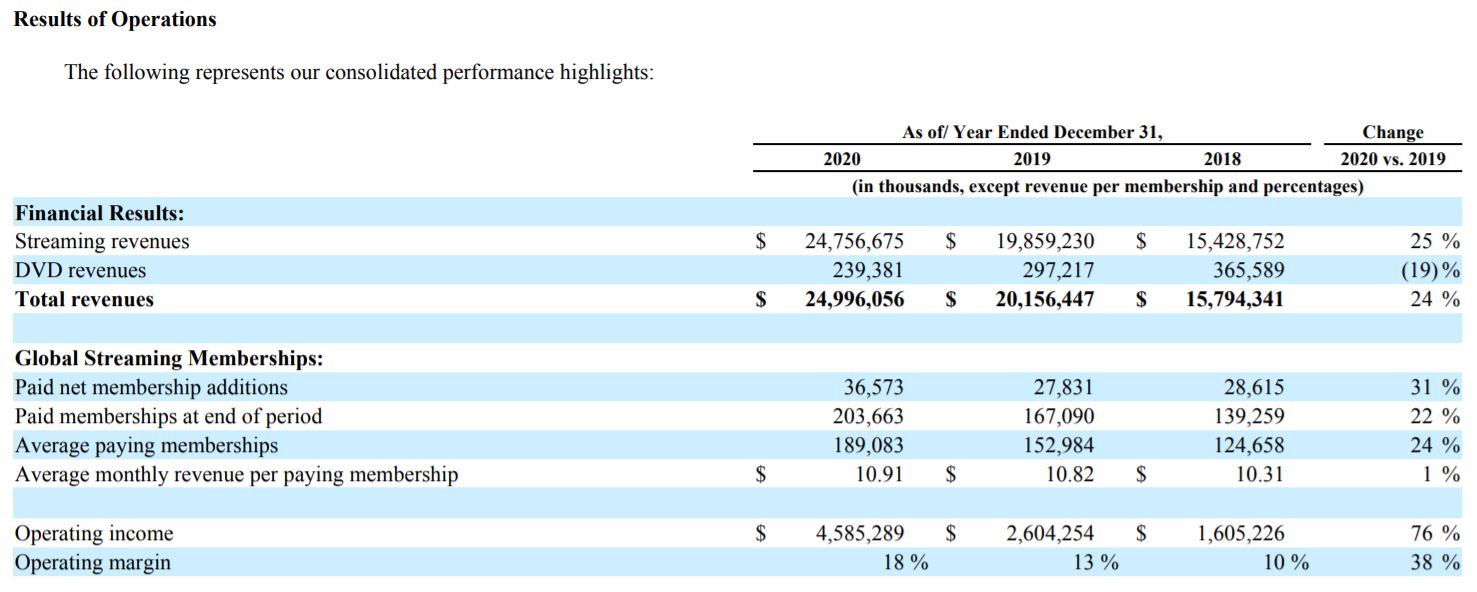Click the "Global Streaming Memberships:" section header
The width and height of the screenshot is (1477, 592).
coord(169,358)
